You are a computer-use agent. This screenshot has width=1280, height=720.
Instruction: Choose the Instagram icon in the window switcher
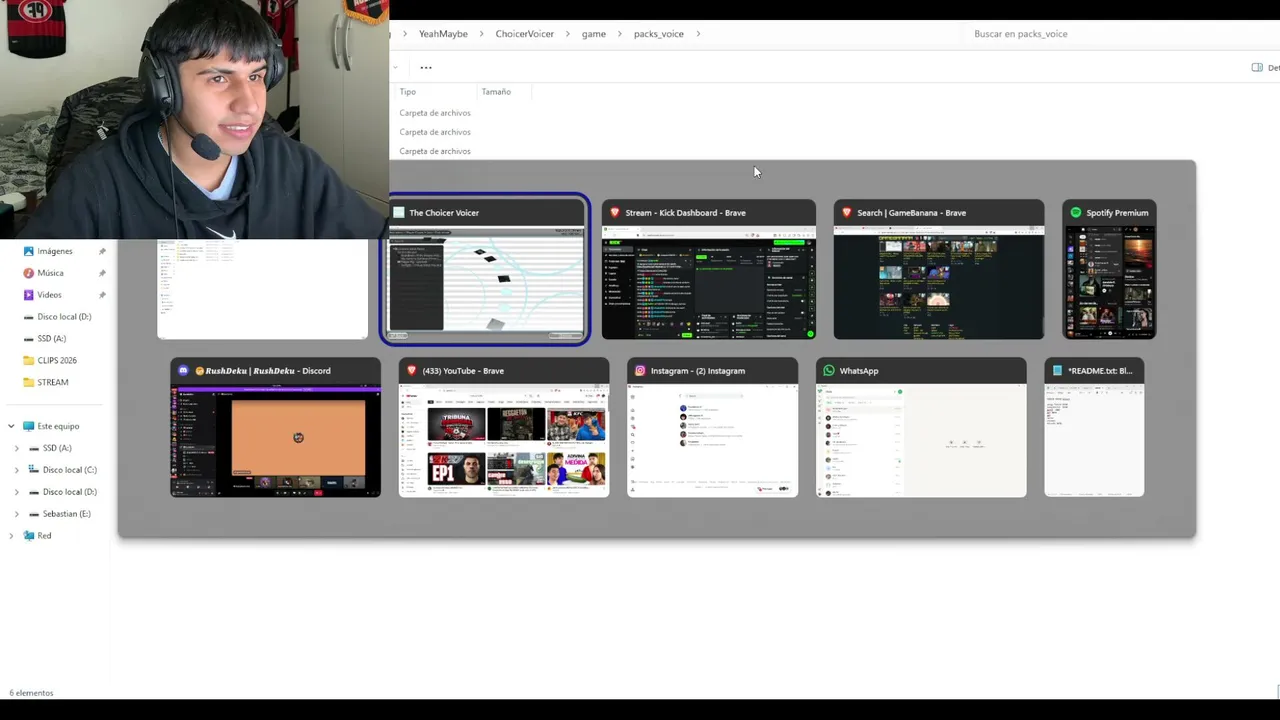(640, 371)
